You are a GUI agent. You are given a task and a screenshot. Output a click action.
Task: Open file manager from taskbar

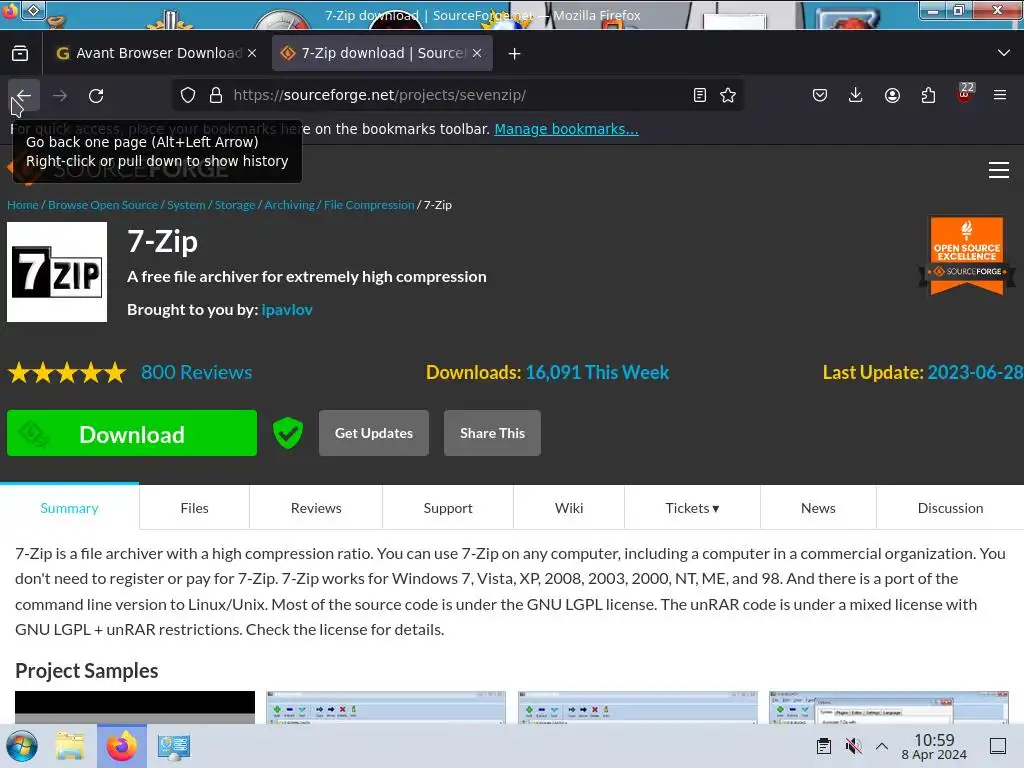pyautogui.click(x=70, y=746)
